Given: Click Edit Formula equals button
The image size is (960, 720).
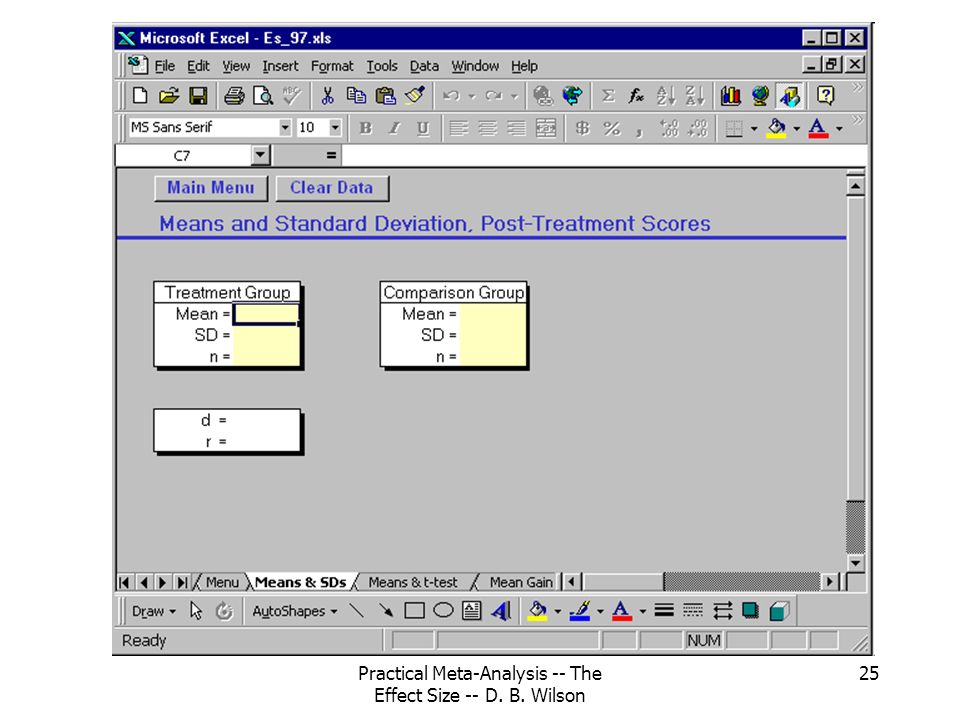Looking at the screenshot, I should click(331, 156).
